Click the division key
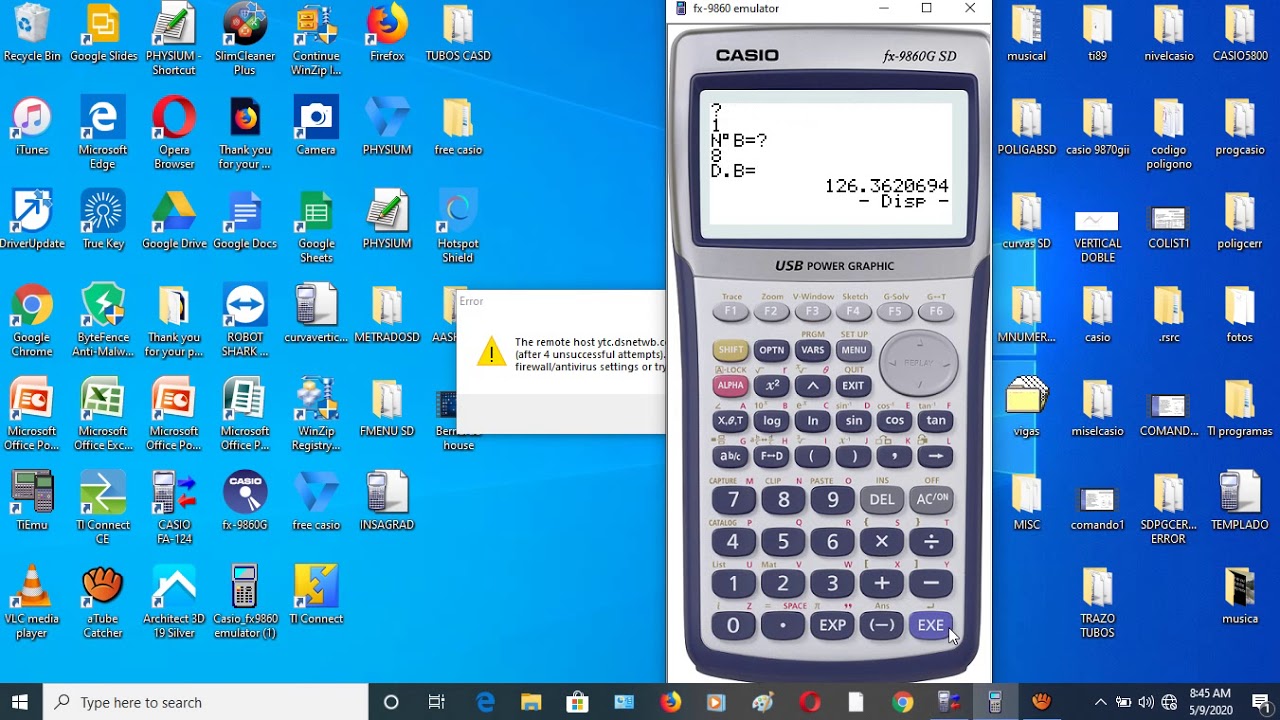Image resolution: width=1280 pixels, height=720 pixels. click(932, 541)
